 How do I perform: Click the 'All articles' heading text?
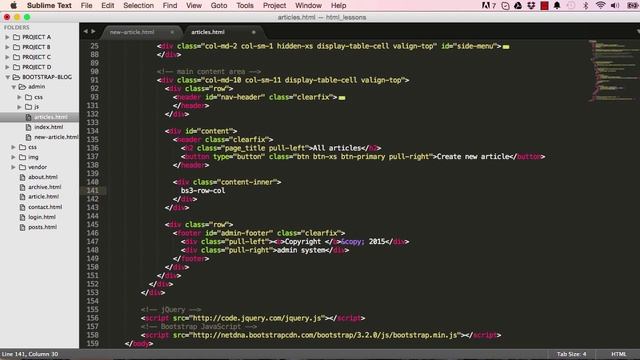click(x=337, y=148)
